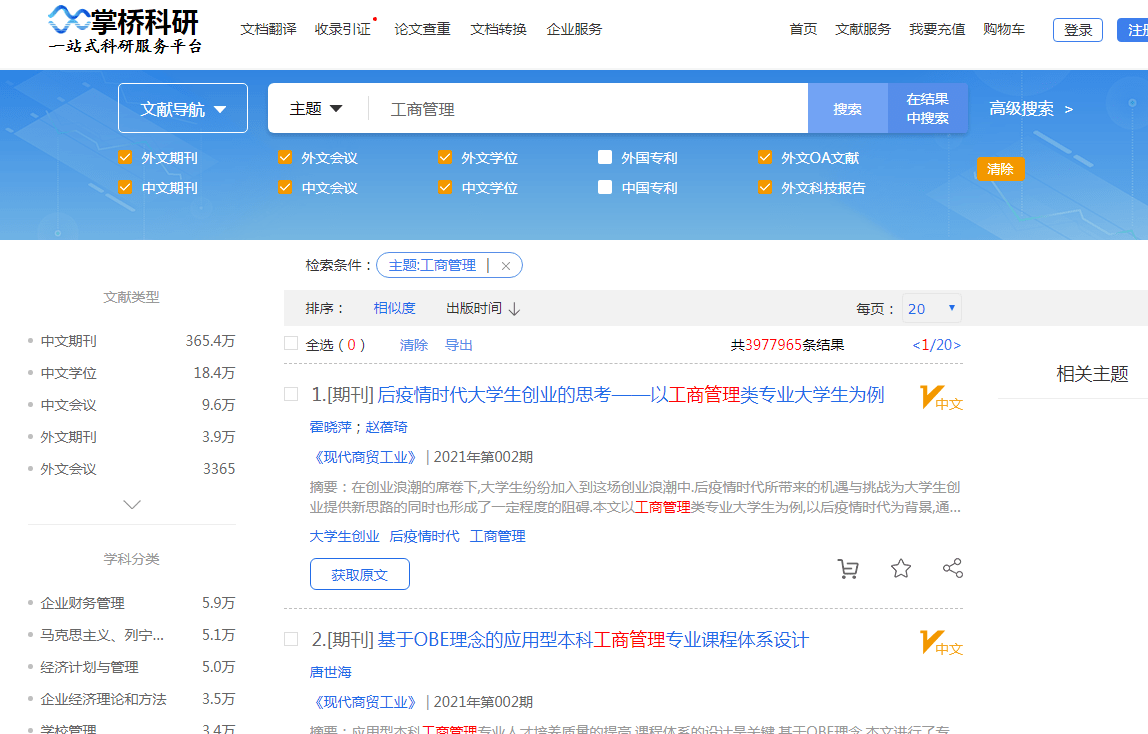Click the 搜索 search button

click(x=848, y=108)
